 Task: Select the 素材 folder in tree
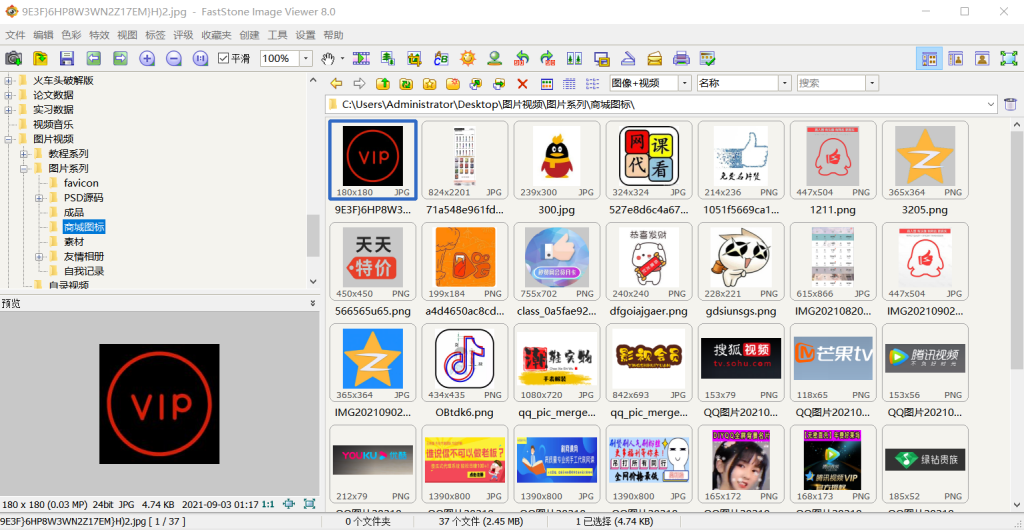pos(74,242)
